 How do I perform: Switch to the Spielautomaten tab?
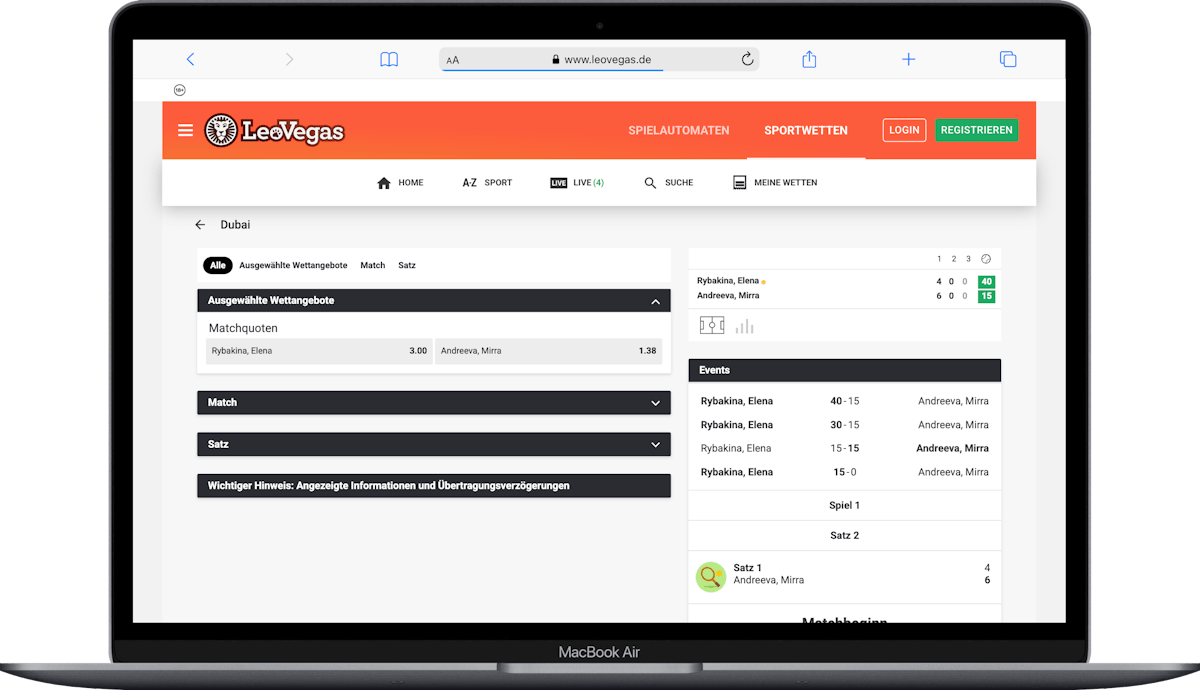tap(678, 130)
